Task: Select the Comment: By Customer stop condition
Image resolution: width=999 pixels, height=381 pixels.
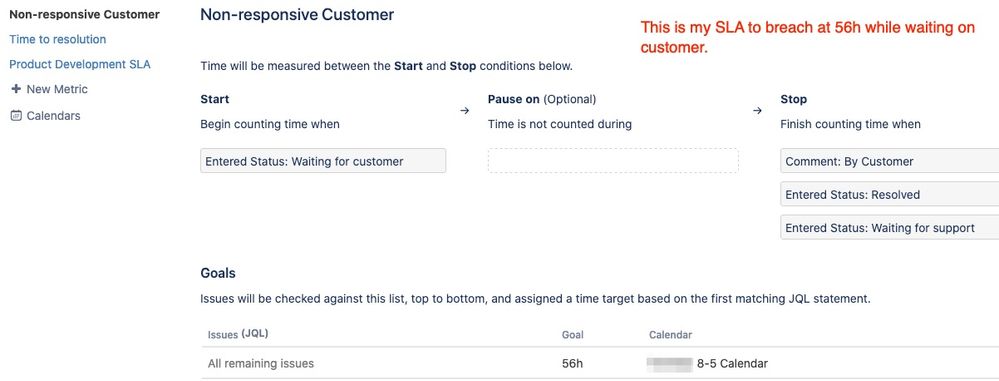Action: [889, 161]
